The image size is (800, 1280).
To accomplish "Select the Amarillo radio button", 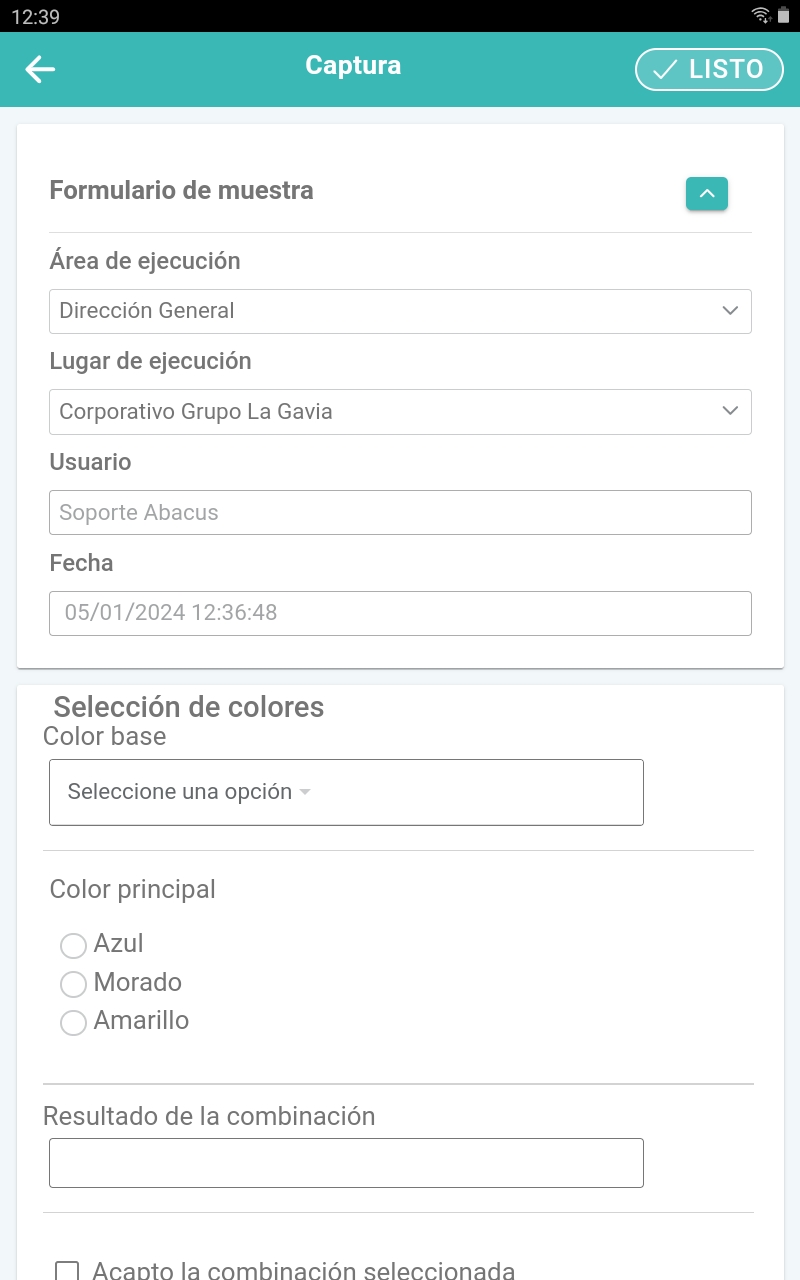I will (74, 1023).
